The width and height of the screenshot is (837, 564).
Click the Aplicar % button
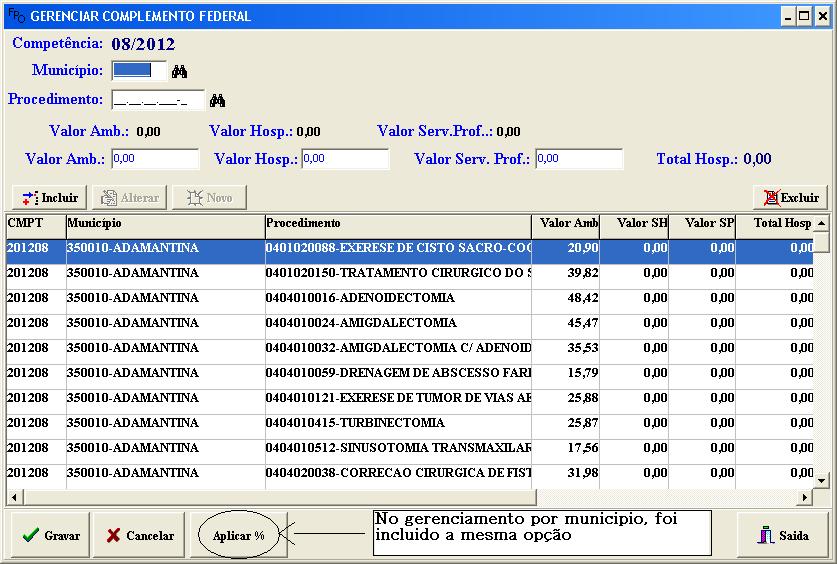238,535
